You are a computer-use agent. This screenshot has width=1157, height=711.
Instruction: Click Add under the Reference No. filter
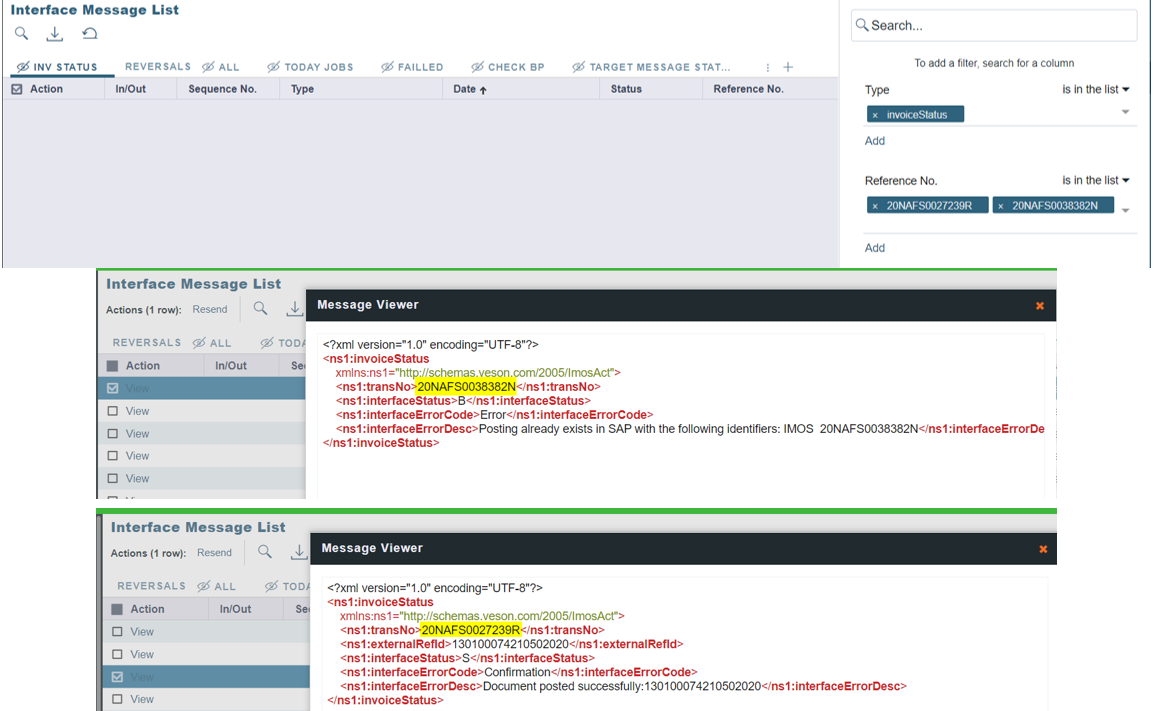click(874, 248)
